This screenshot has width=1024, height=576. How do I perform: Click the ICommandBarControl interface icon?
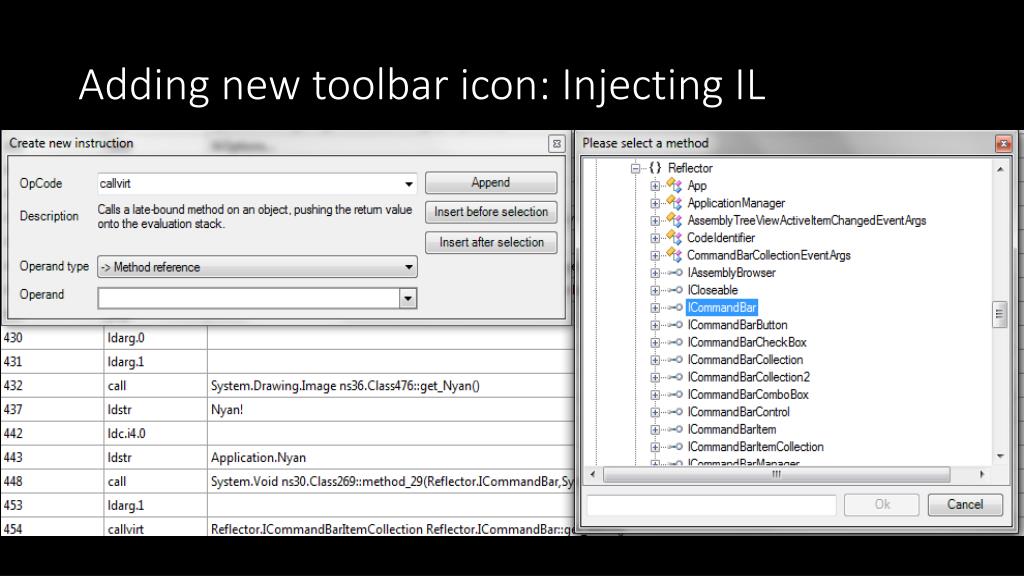(x=675, y=412)
